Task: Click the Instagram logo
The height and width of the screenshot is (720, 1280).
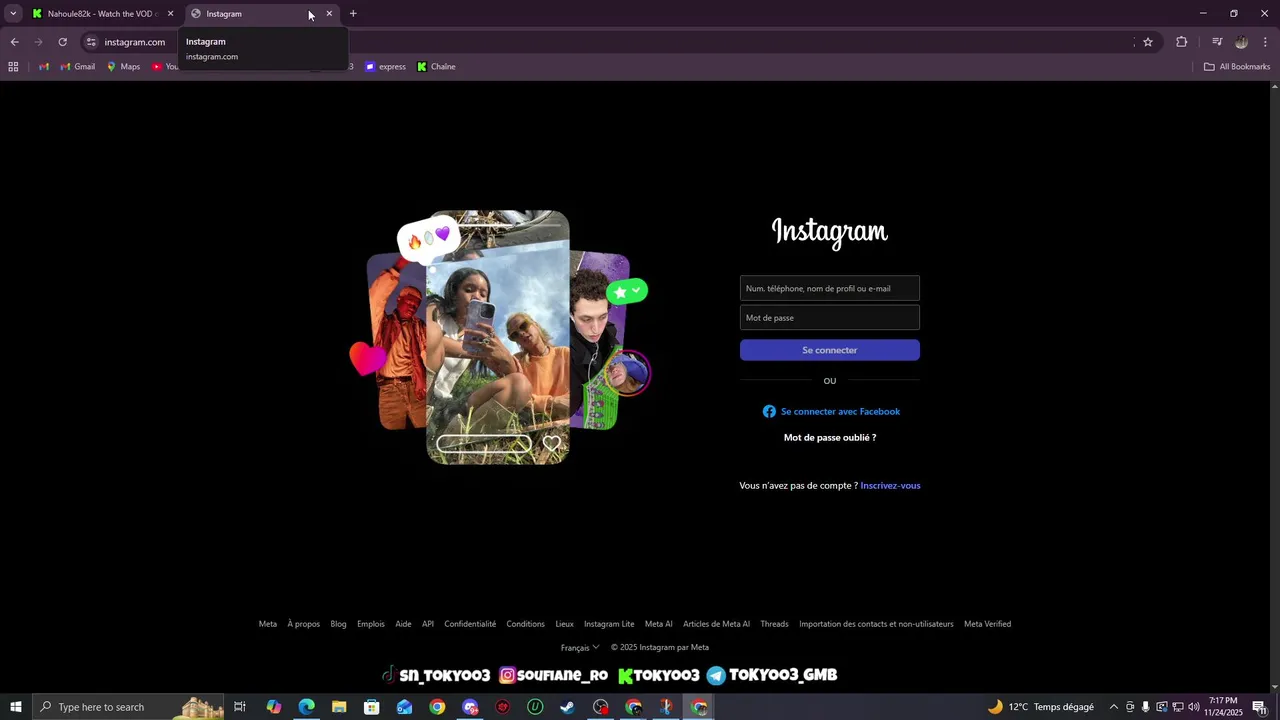Action: [830, 232]
